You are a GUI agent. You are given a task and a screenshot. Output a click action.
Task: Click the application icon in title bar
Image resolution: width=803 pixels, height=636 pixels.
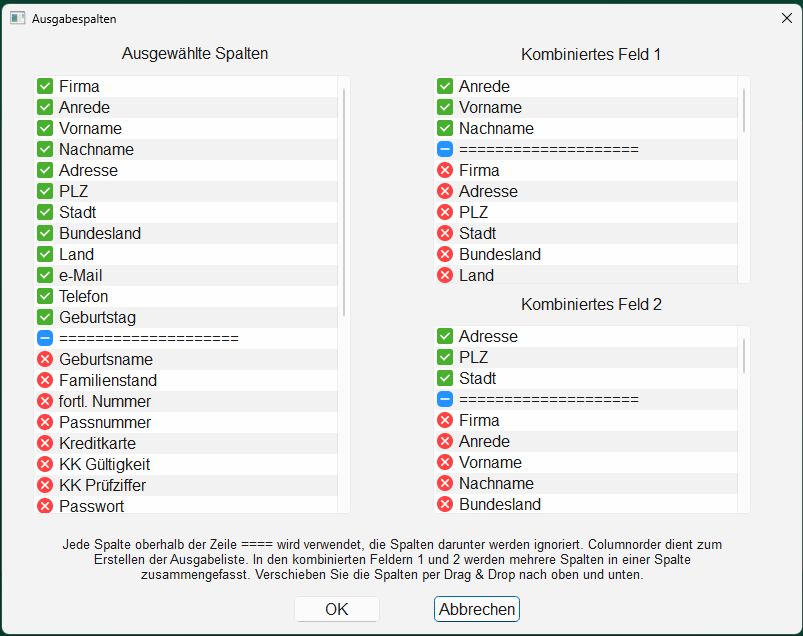[x=17, y=18]
